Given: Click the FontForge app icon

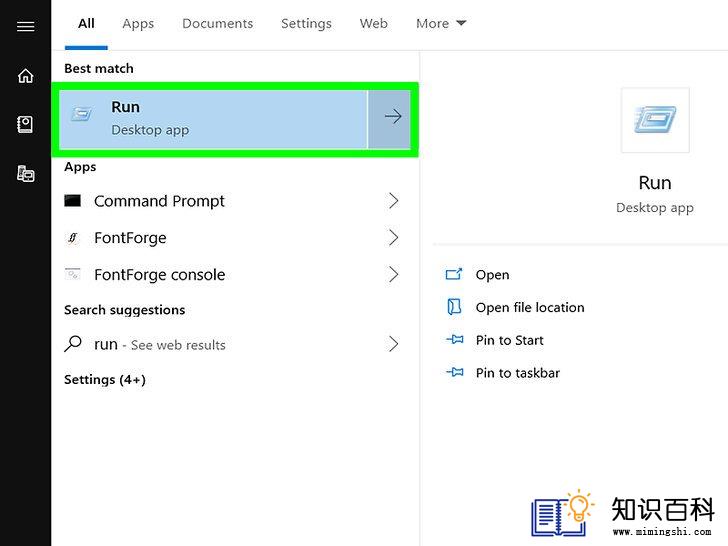Looking at the screenshot, I should pyautogui.click(x=72, y=238).
